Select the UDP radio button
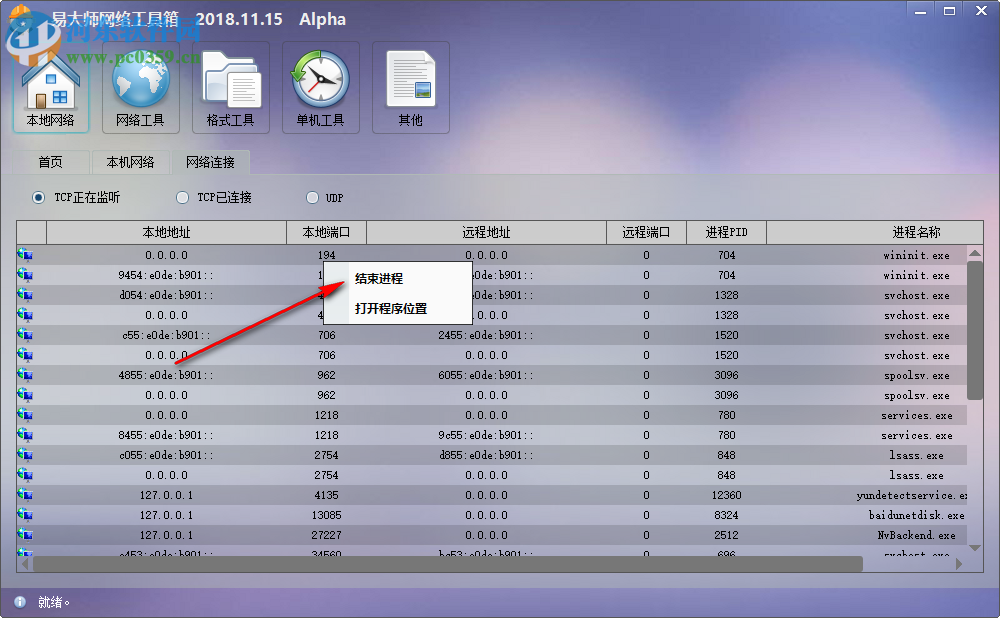Image resolution: width=1000 pixels, height=618 pixels. tap(312, 198)
